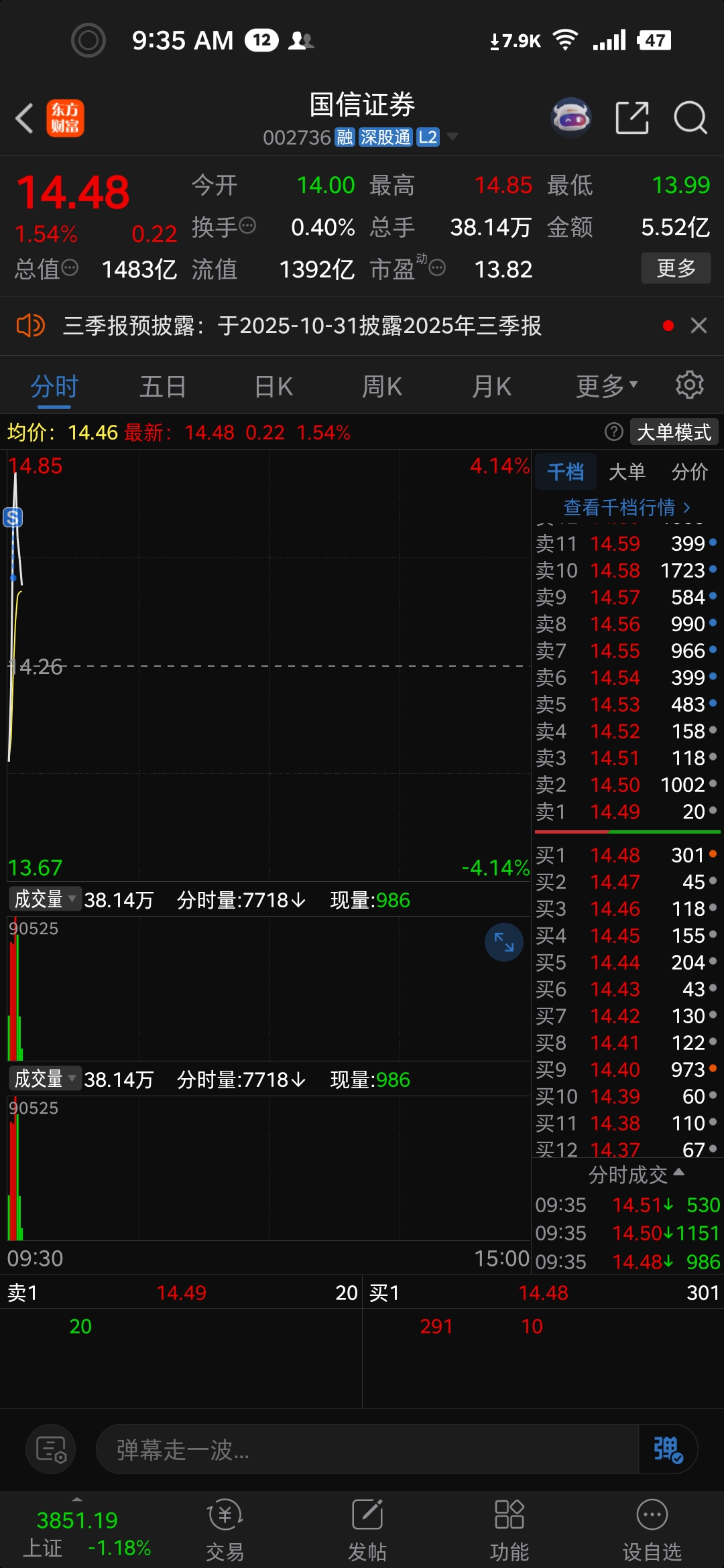Tap the speaker announcement icon

[x=30, y=326]
